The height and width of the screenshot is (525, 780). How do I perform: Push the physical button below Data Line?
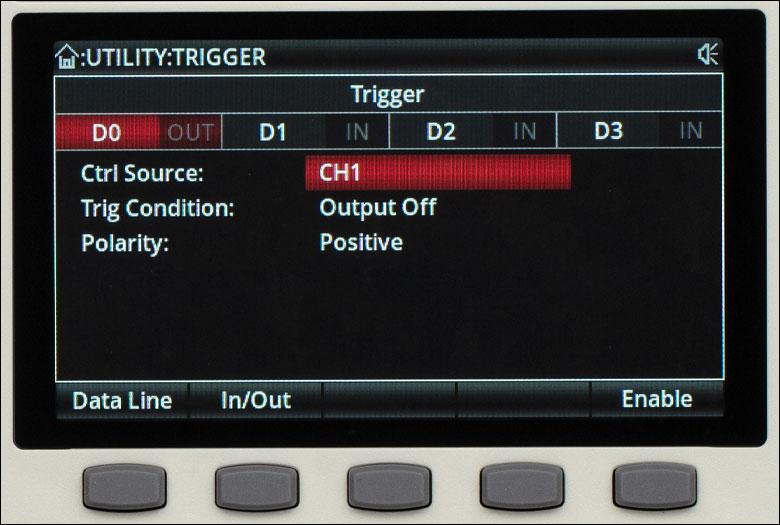click(x=124, y=487)
